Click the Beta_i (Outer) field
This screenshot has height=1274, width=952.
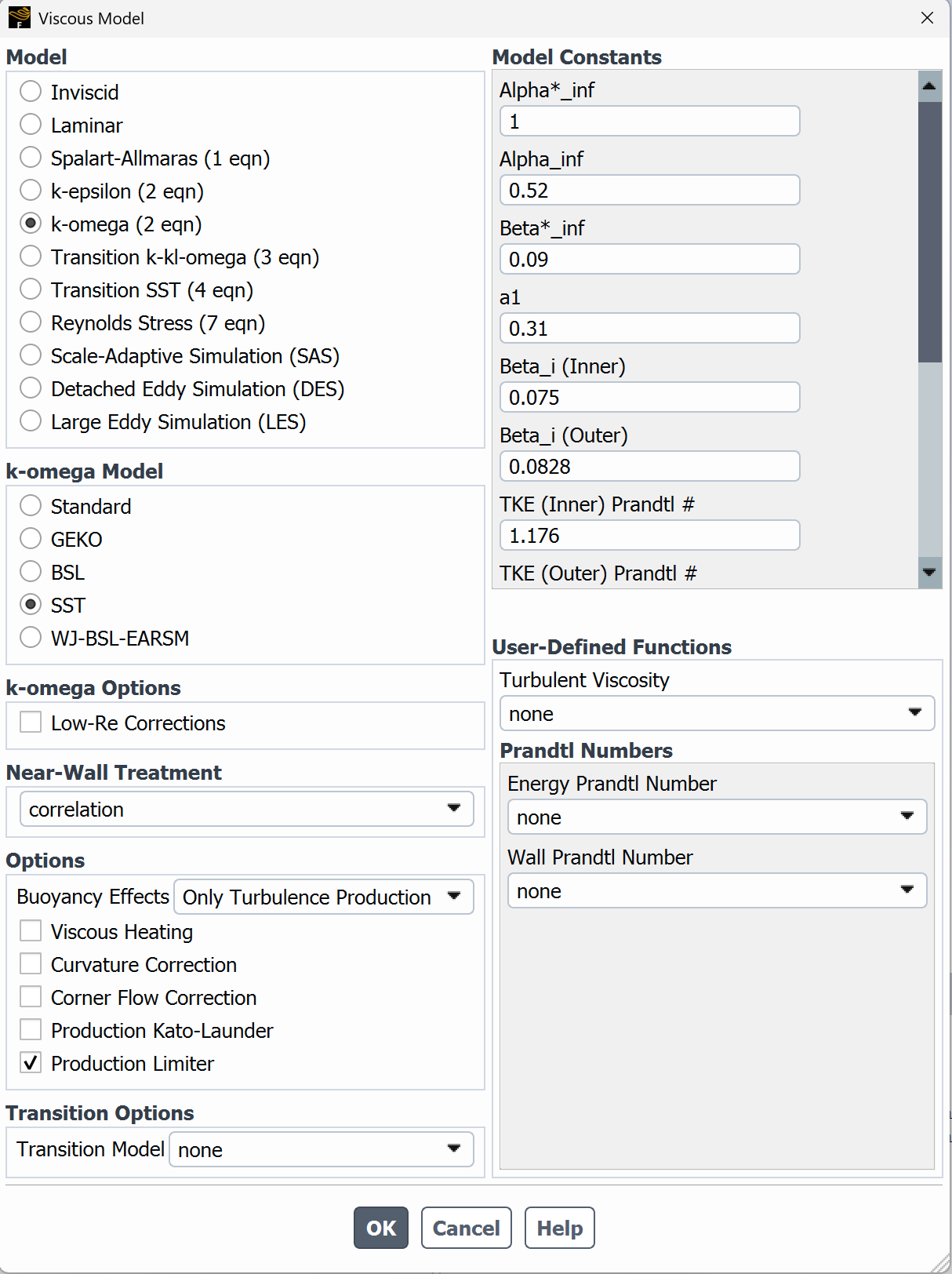649,466
